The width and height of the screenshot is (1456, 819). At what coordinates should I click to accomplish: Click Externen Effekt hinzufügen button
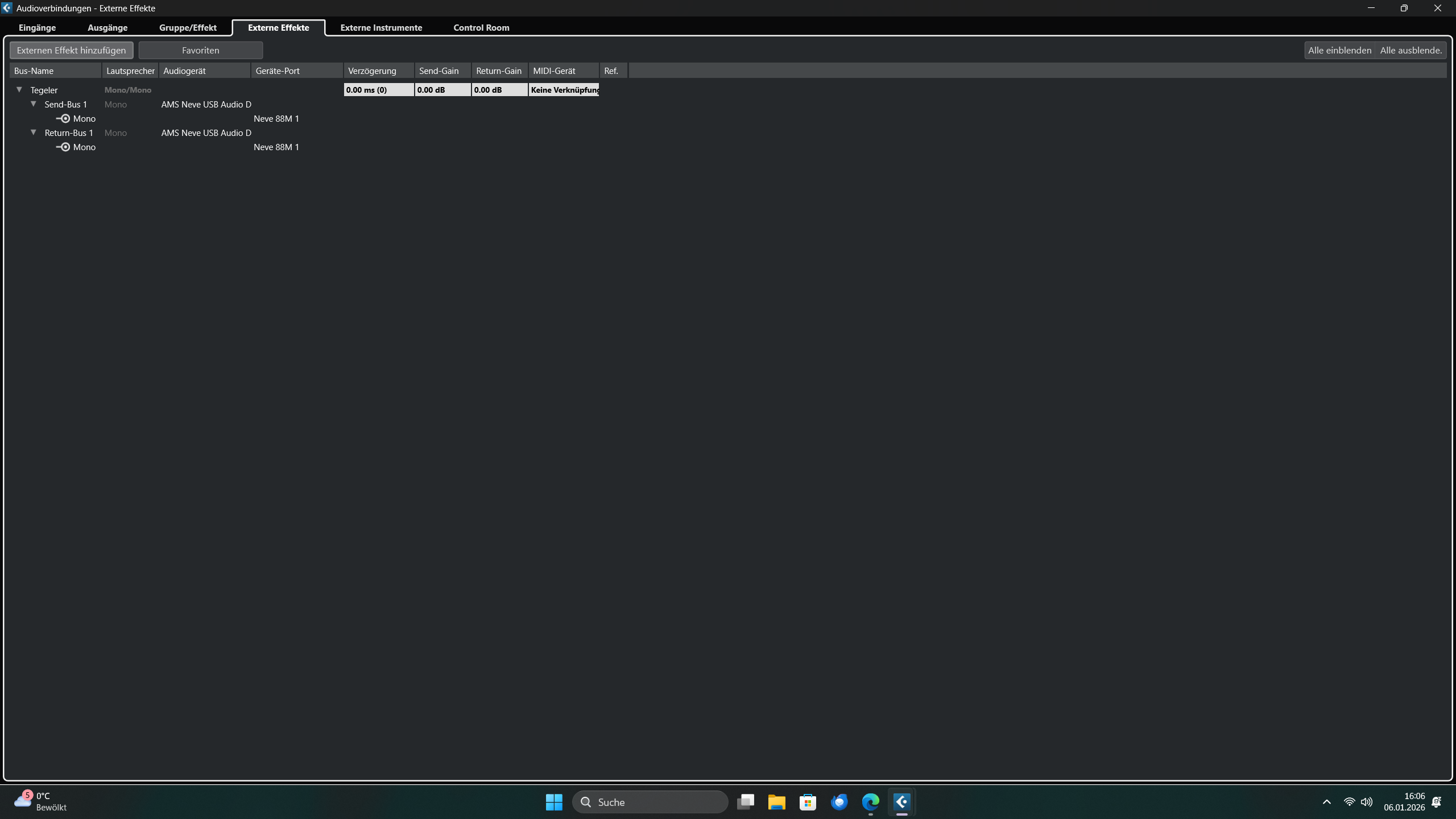coord(71,50)
